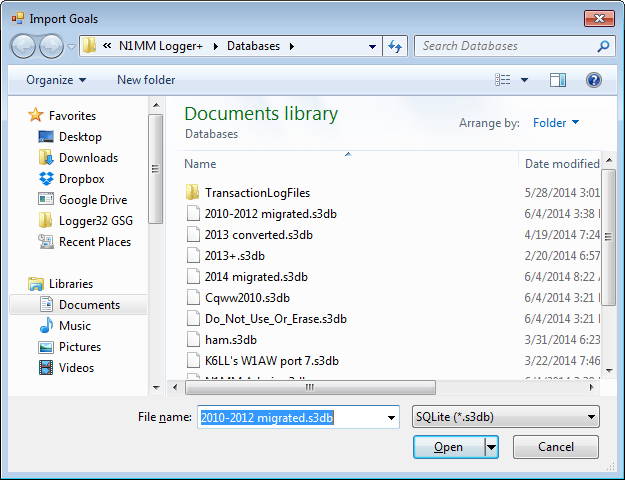This screenshot has width=625, height=480.
Task: Open Downloads in Favorites
Action: point(88,158)
